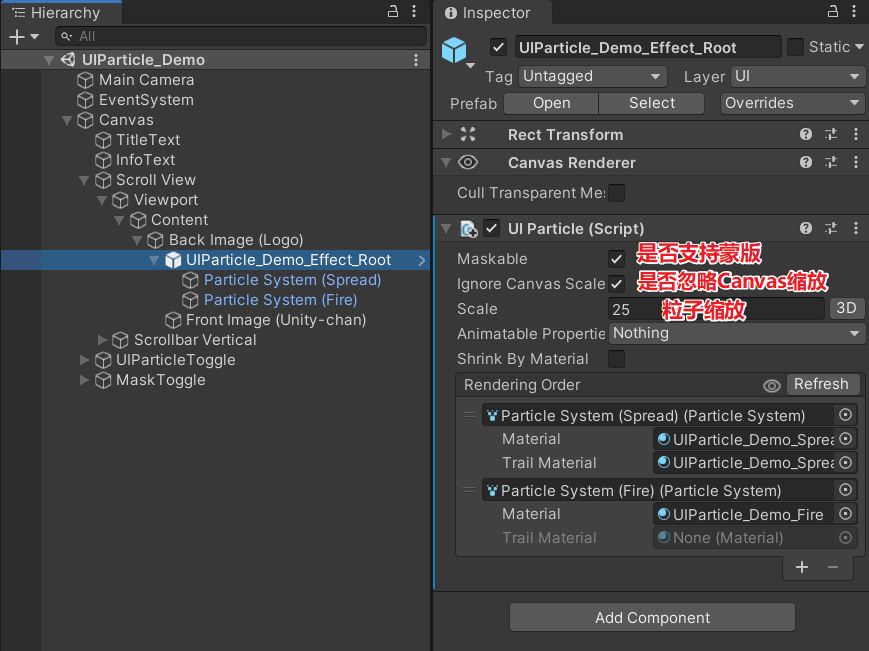Toggle Rendering Order eye visibility
869x651 pixels.
[x=771, y=385]
